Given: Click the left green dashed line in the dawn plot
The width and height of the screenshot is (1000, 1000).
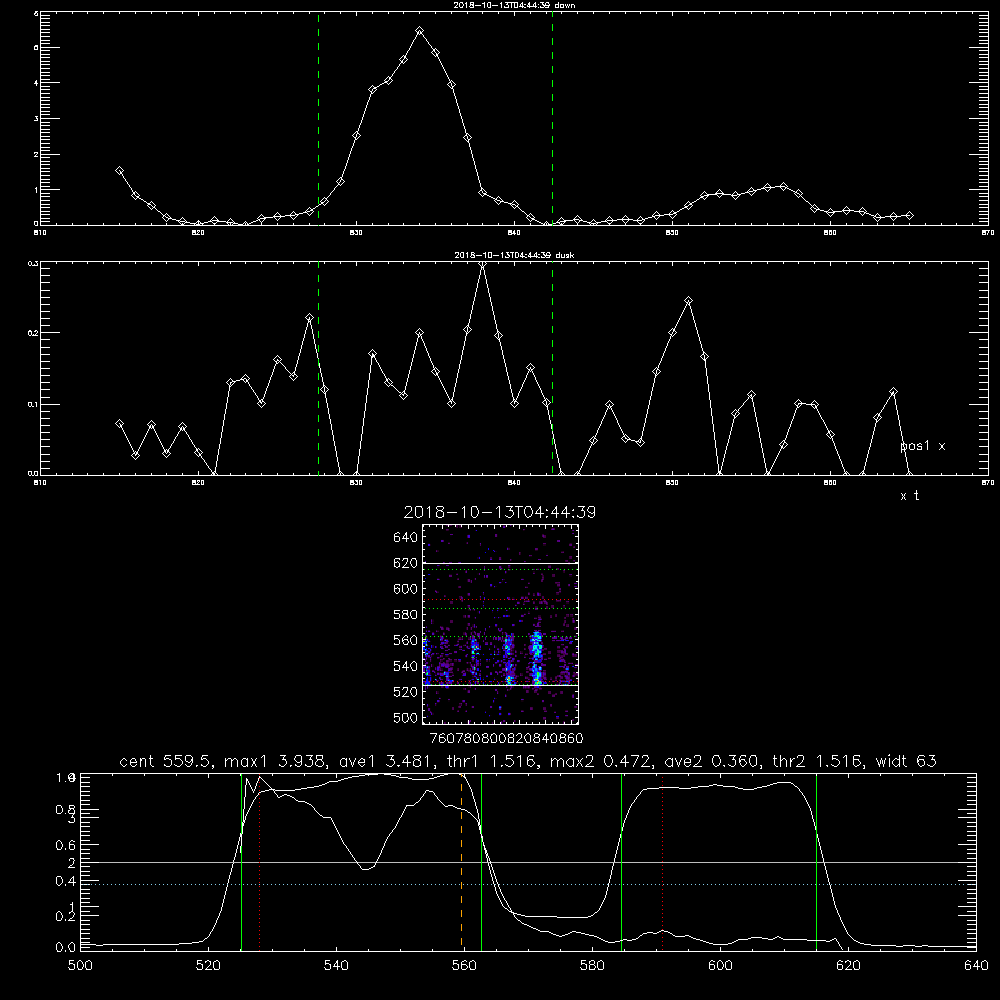Looking at the screenshot, I should pos(318,118).
